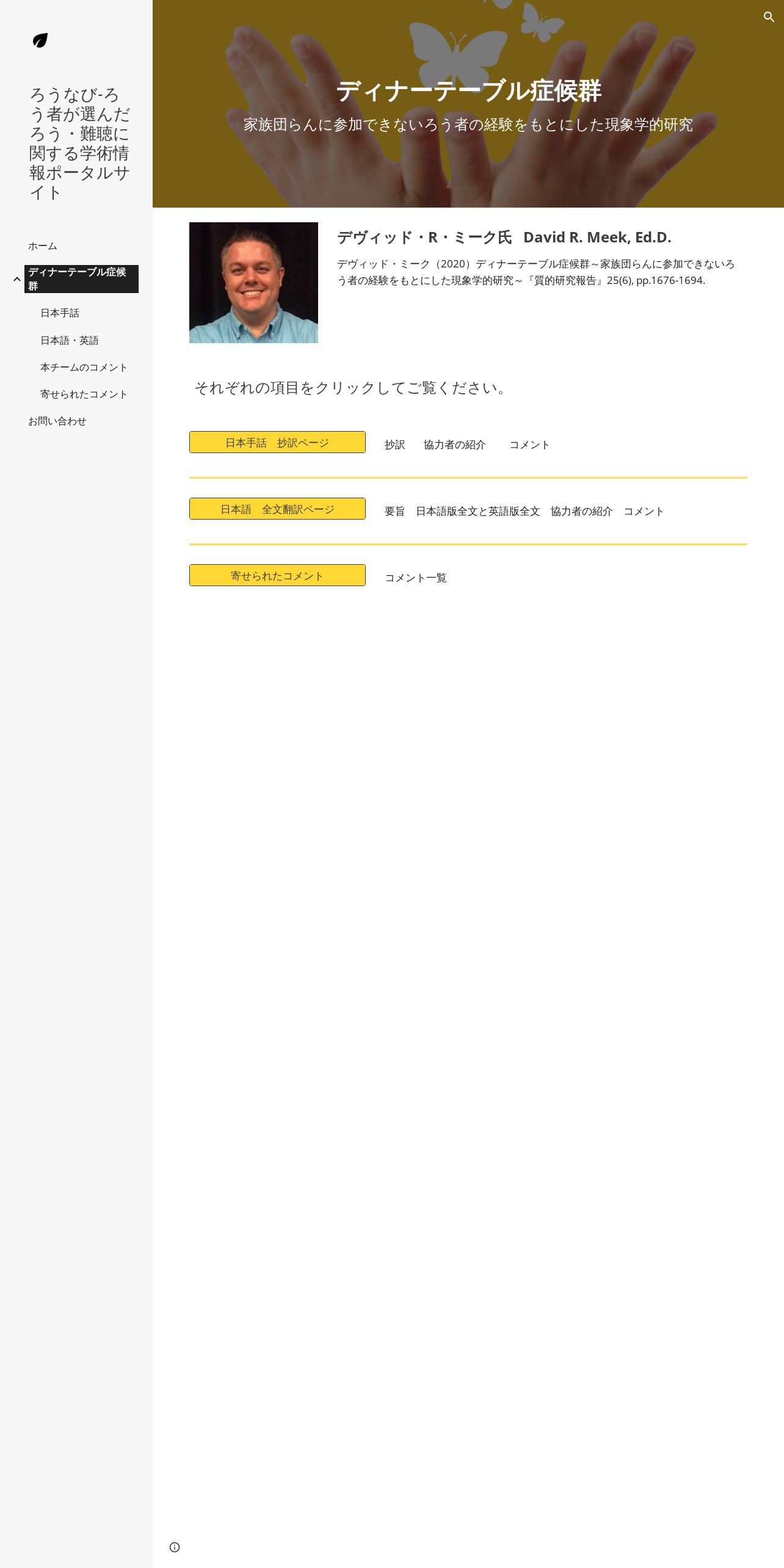Go to お問い合わせ page
Viewport: 784px width, 1568px height.
point(57,421)
